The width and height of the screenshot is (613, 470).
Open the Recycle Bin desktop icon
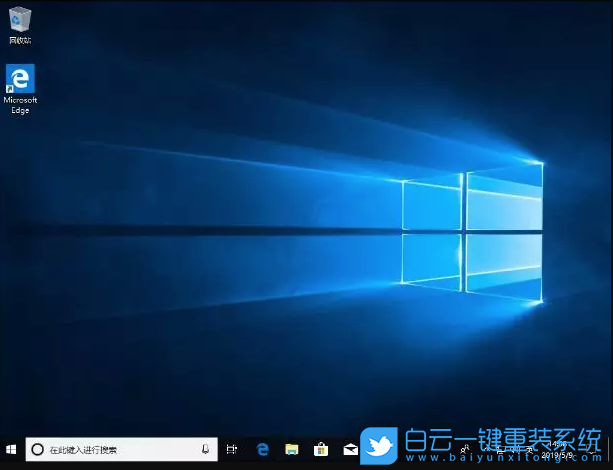point(20,25)
